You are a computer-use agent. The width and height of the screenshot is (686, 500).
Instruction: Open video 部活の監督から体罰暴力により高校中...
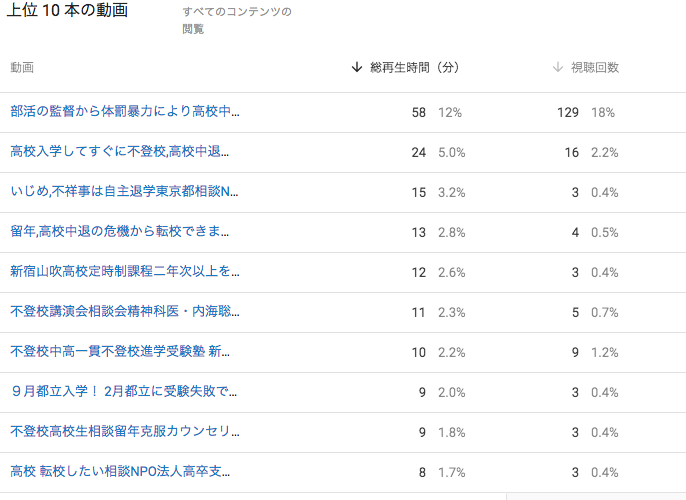125,112
